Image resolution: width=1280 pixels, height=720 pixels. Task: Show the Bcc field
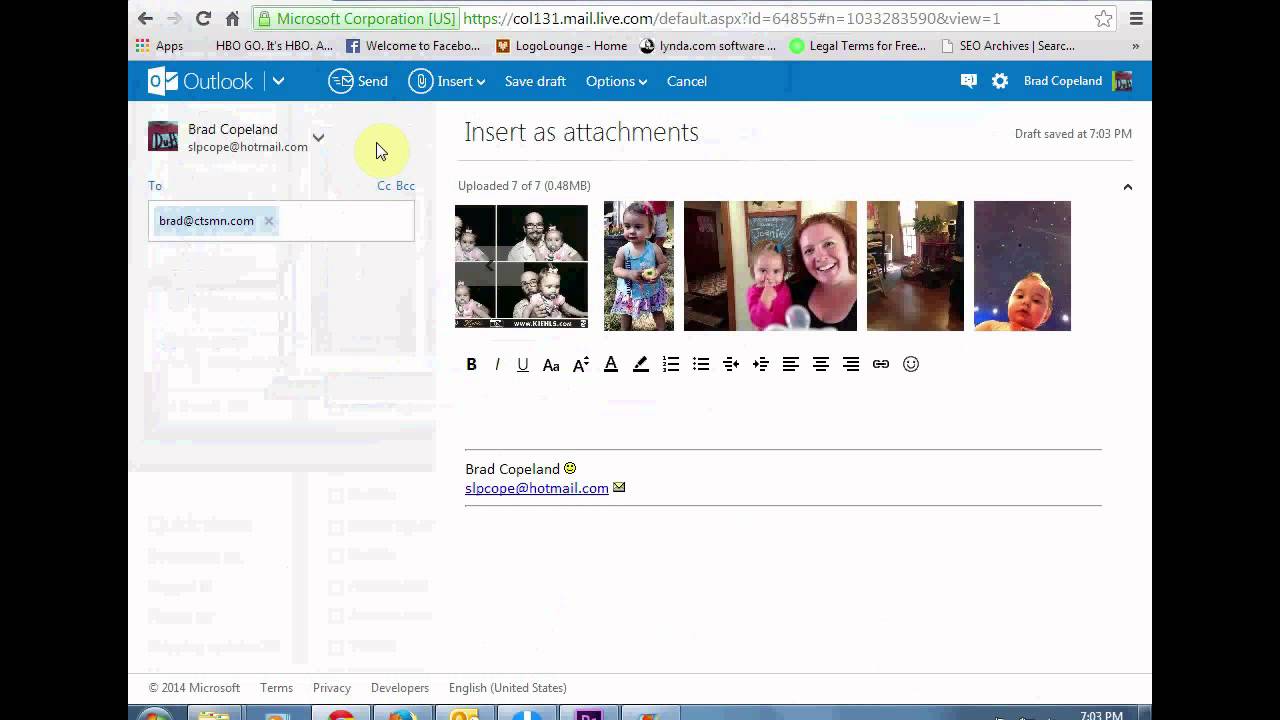pyautogui.click(x=405, y=186)
